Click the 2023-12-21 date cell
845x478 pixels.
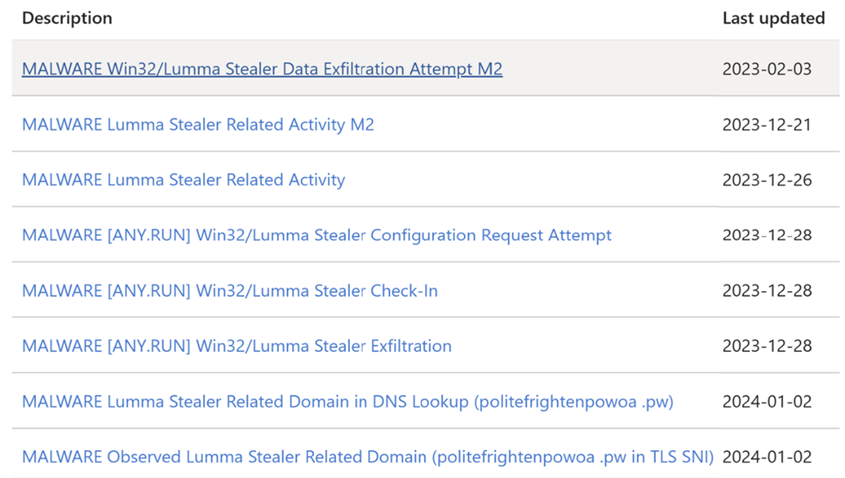766,125
